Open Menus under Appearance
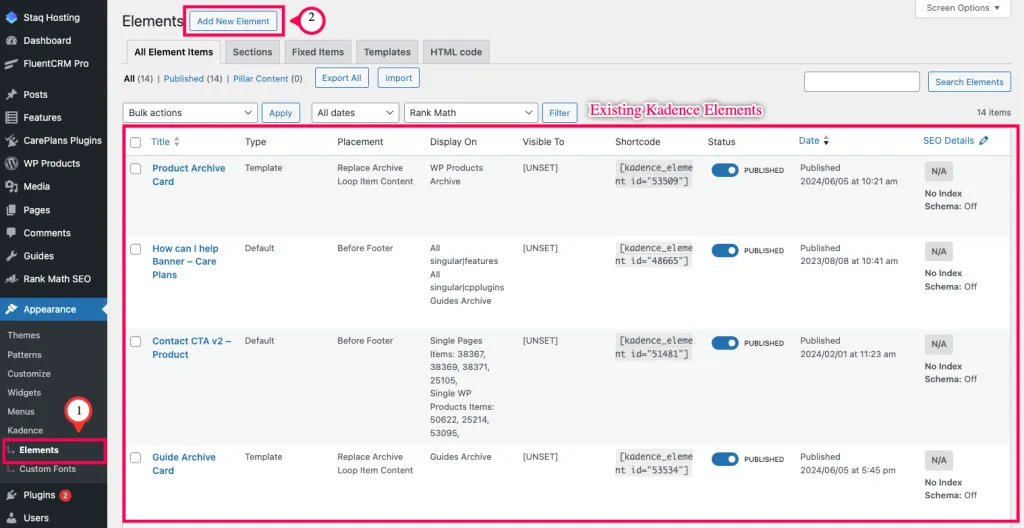Screen dimensions: 1024x528 pyautogui.click(x=21, y=412)
